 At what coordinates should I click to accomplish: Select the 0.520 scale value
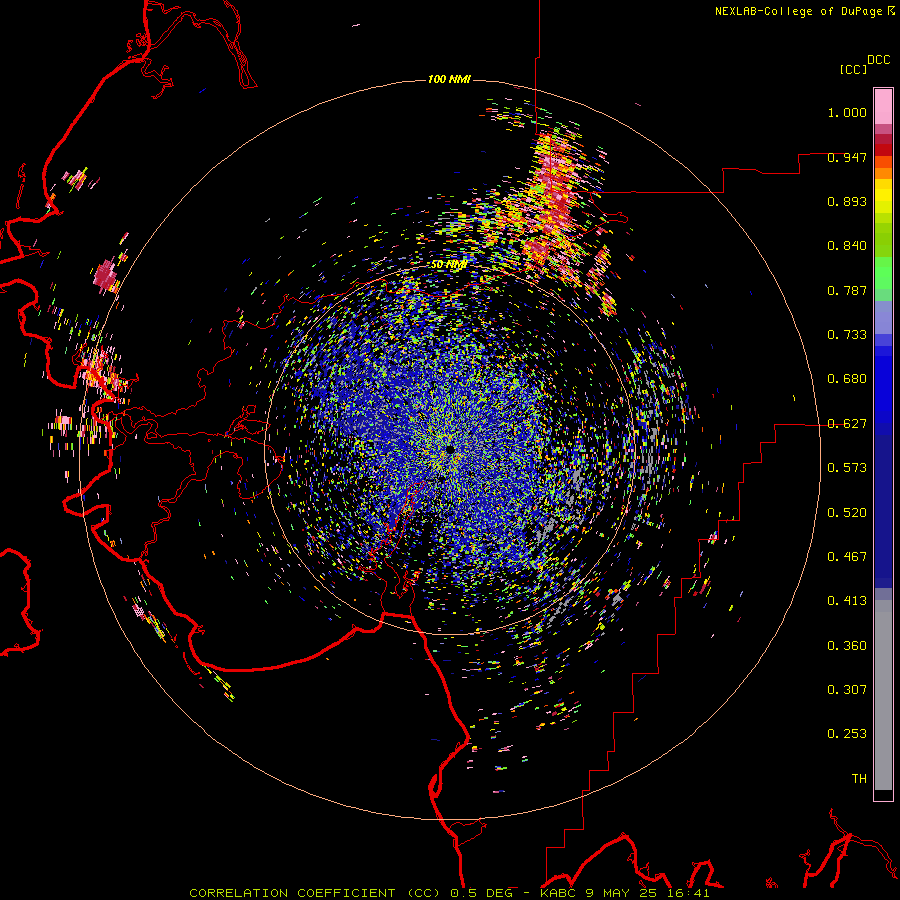coord(847,513)
